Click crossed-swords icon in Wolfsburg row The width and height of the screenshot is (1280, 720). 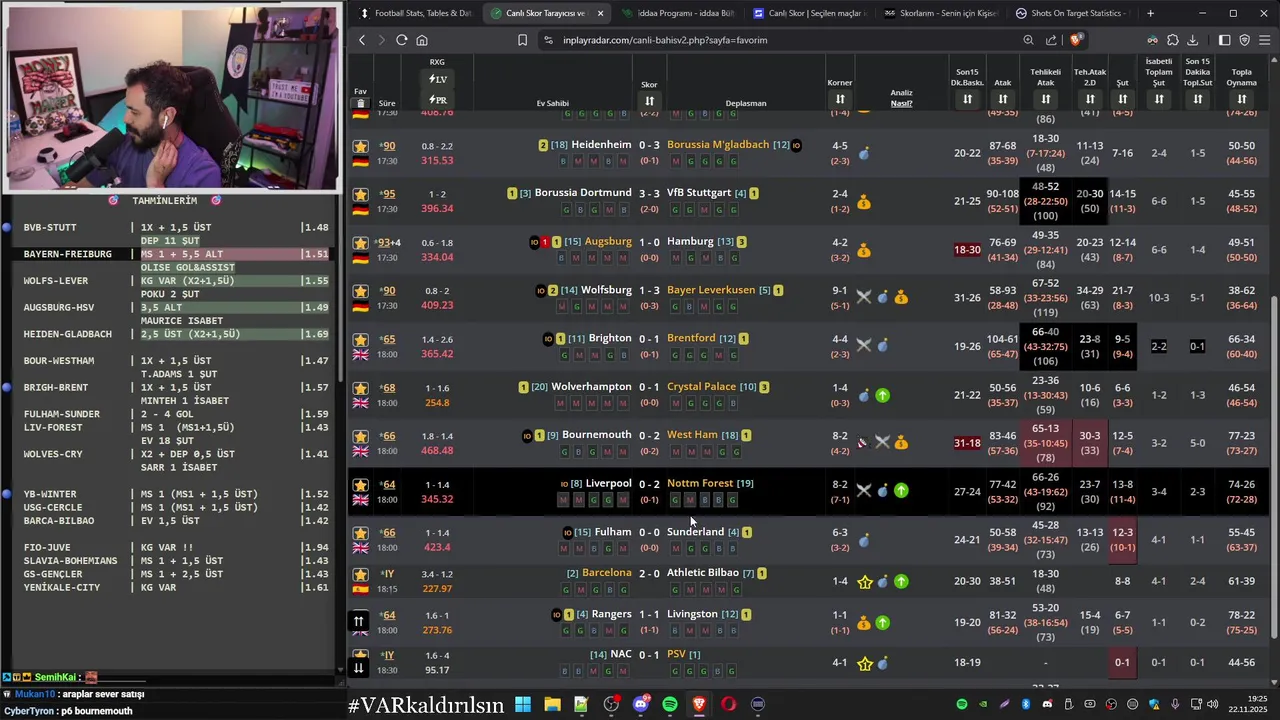864,297
